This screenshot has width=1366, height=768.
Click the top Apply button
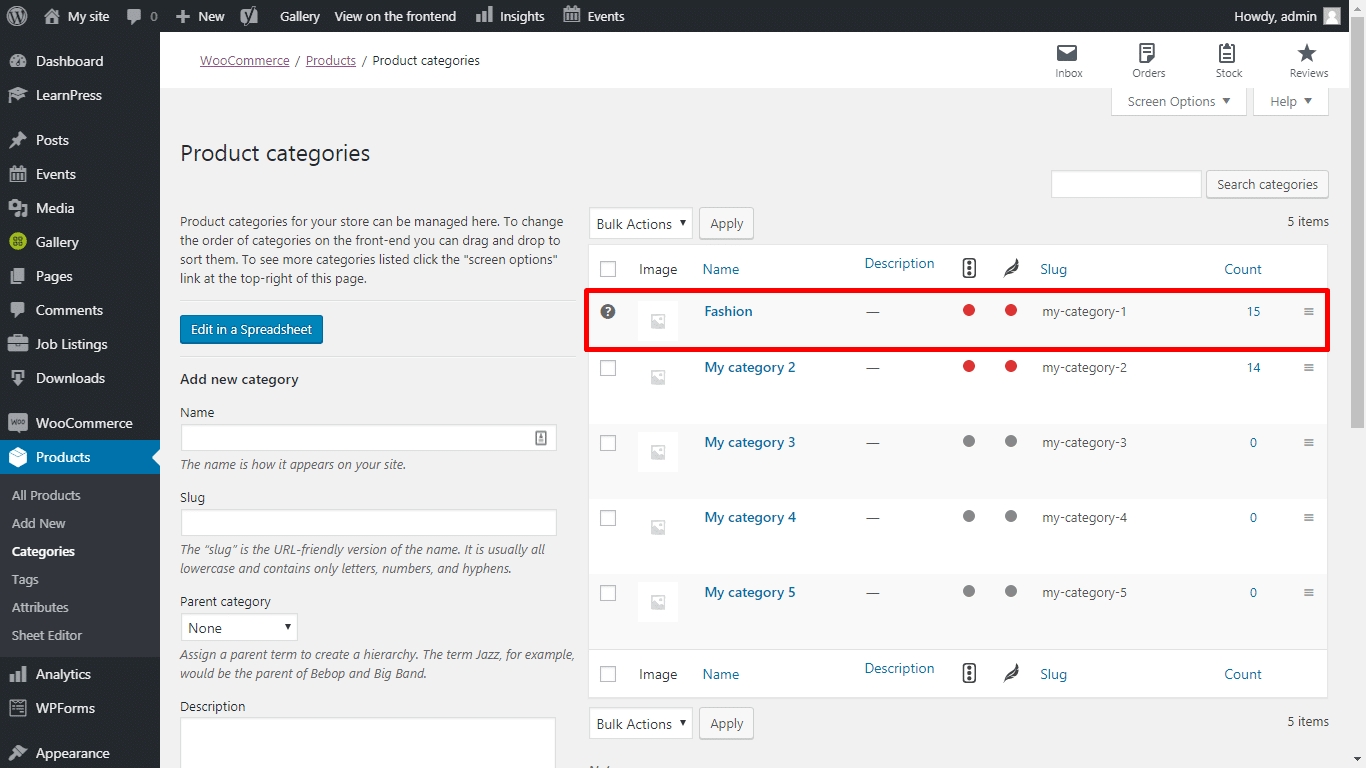(x=726, y=224)
